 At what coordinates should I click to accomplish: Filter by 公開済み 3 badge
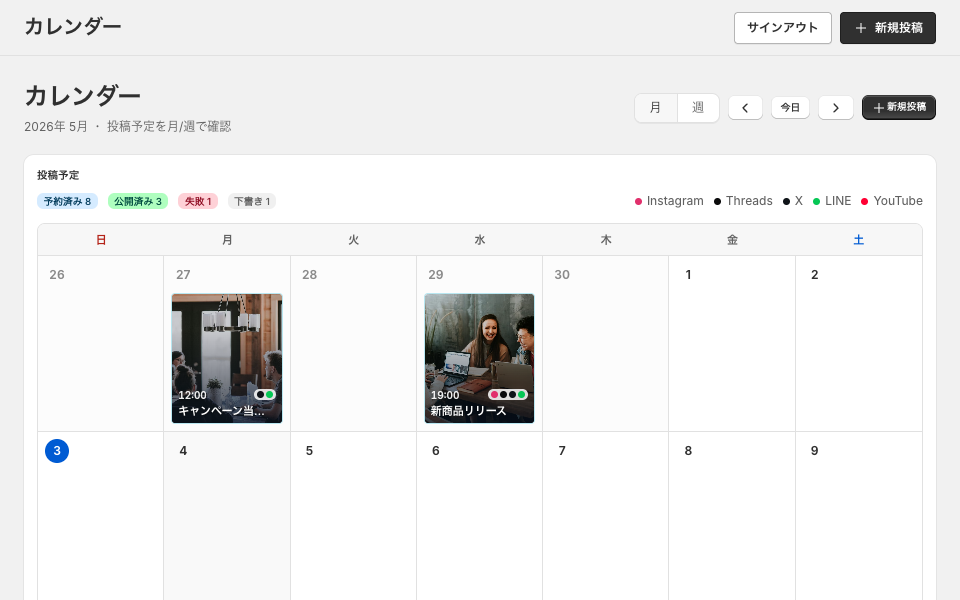click(138, 201)
